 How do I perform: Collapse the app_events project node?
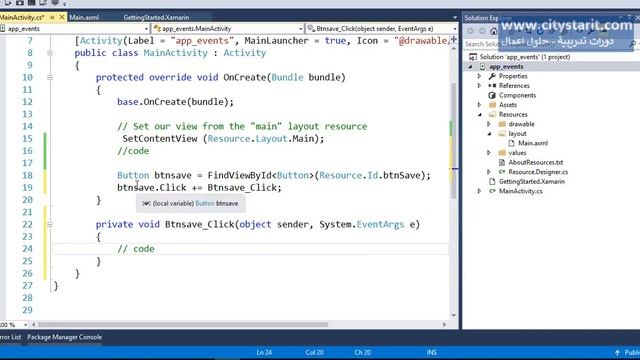tap(471, 67)
